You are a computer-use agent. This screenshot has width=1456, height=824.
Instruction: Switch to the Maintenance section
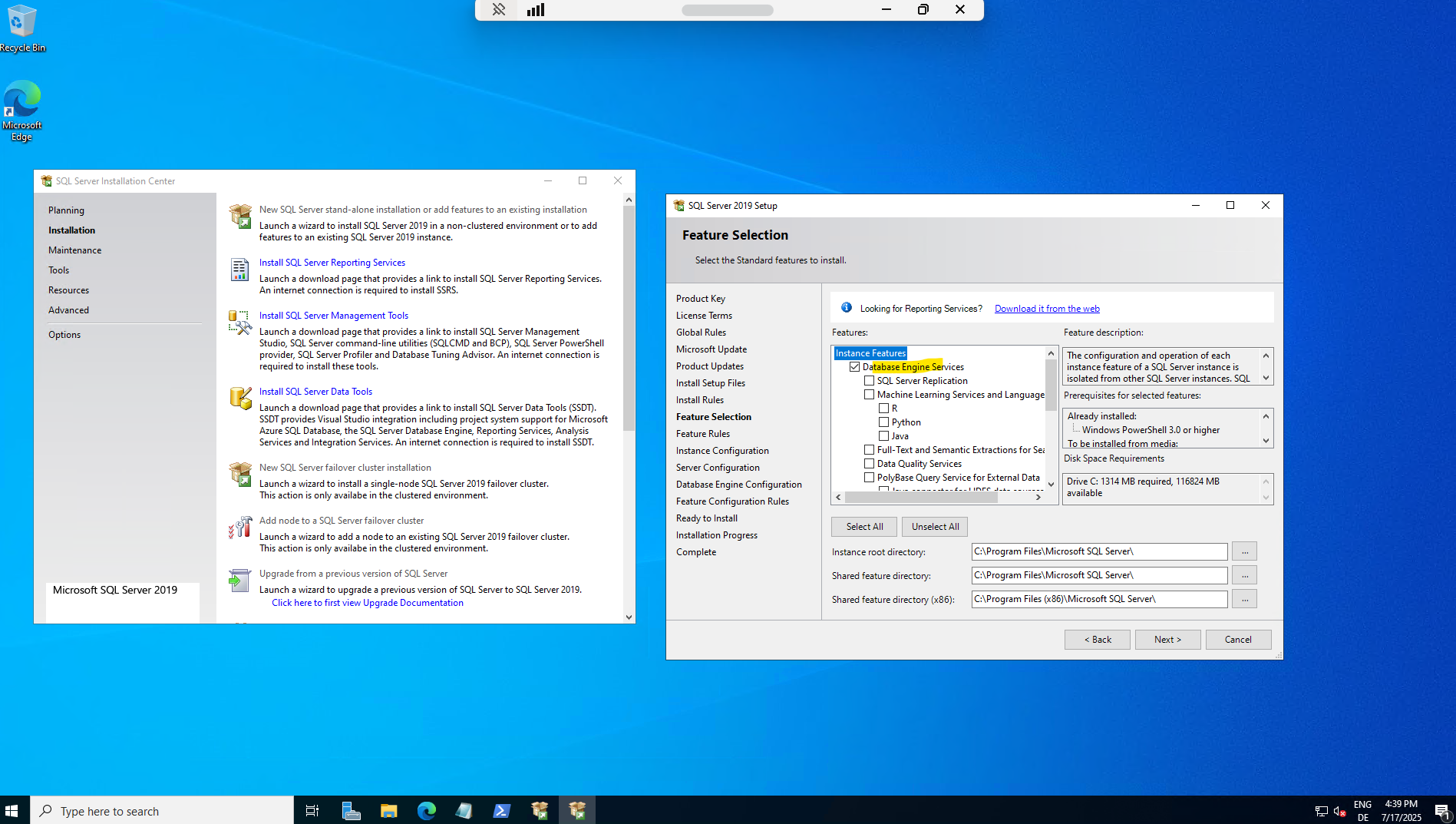(74, 250)
